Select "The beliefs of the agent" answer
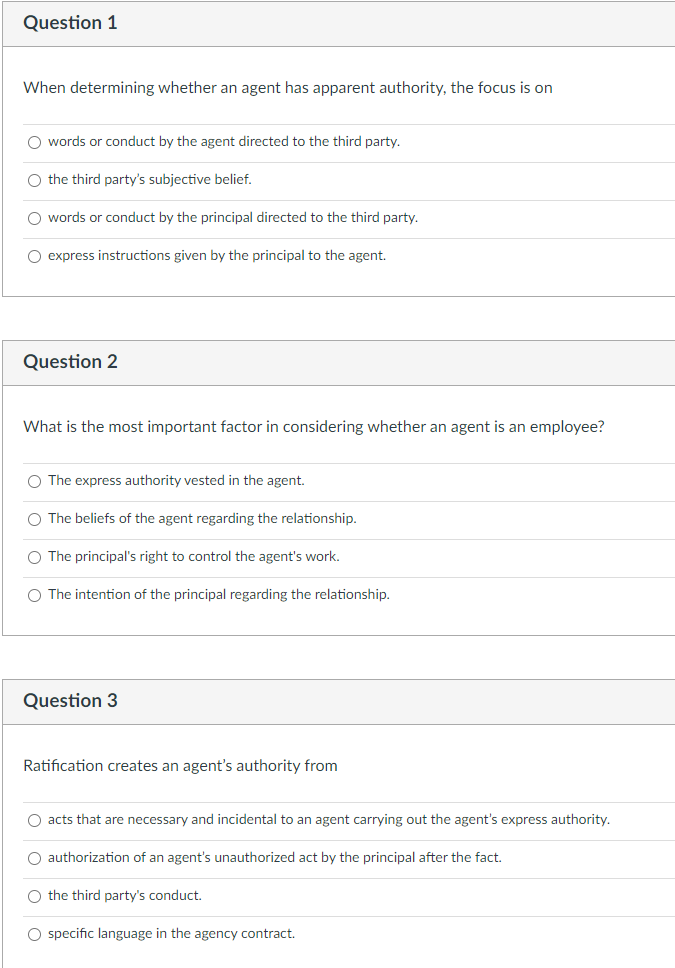 click(34, 519)
